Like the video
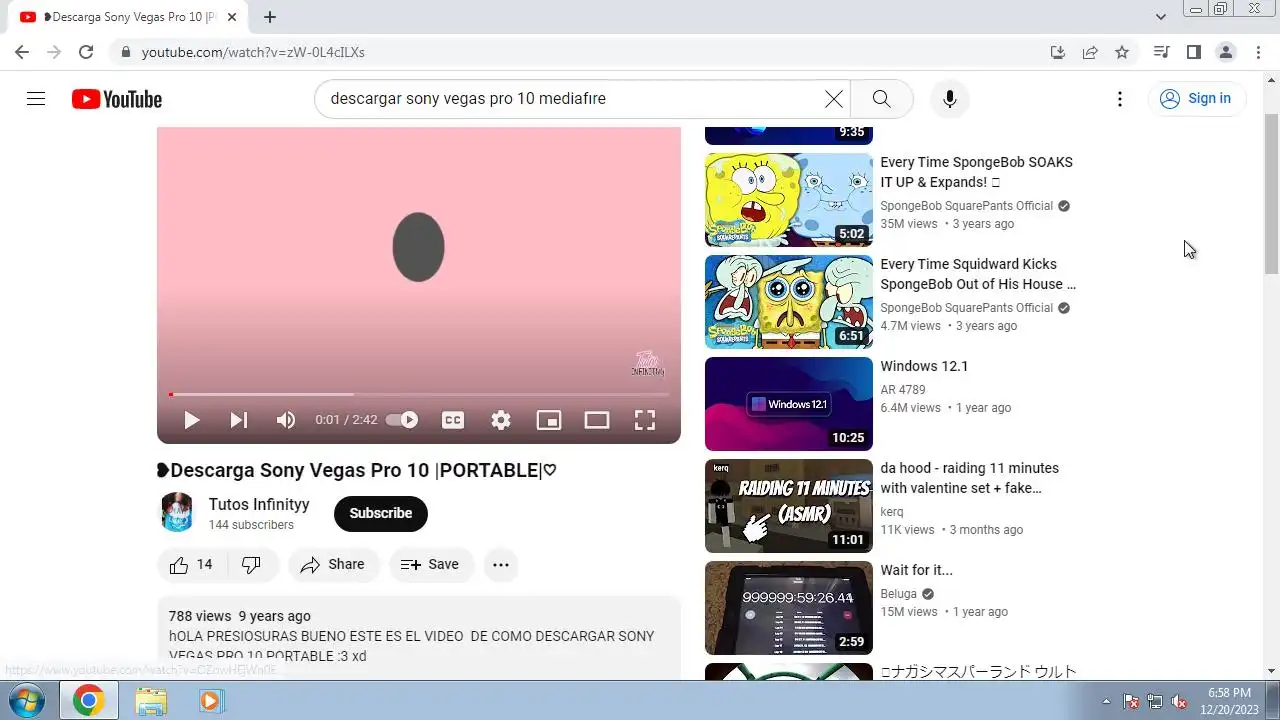This screenshot has height=720, width=1280. pos(192,565)
